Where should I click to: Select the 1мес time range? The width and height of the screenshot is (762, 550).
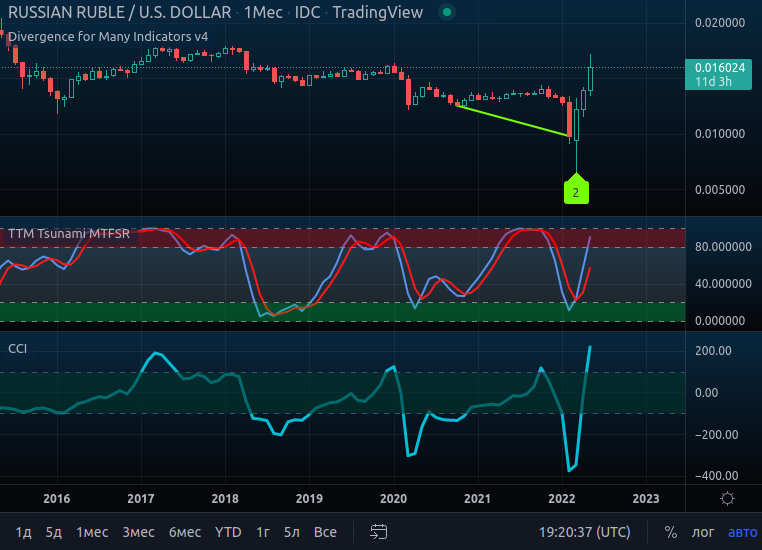[92, 533]
